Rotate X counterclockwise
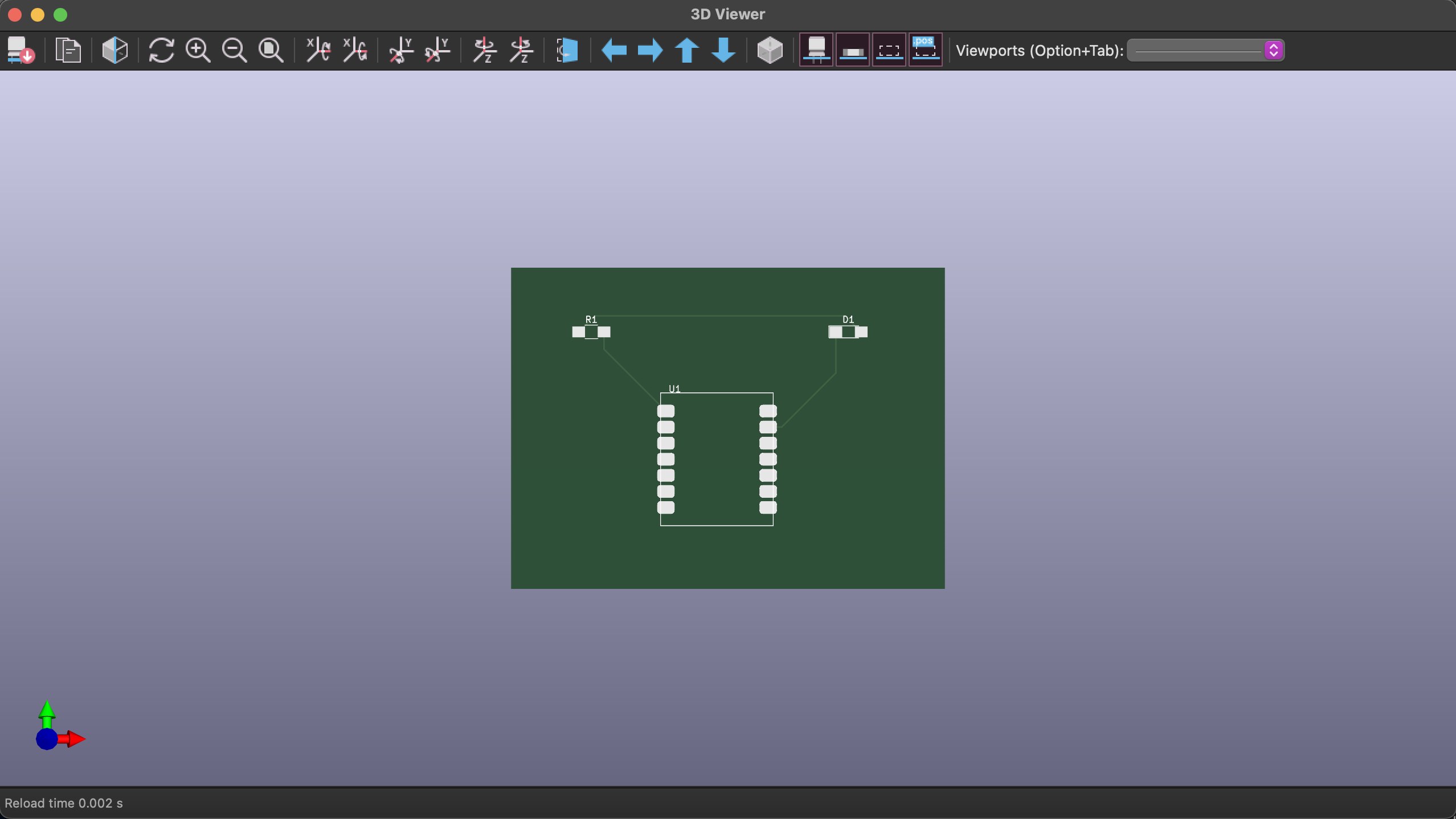This screenshot has height=819, width=1456. [x=355, y=50]
